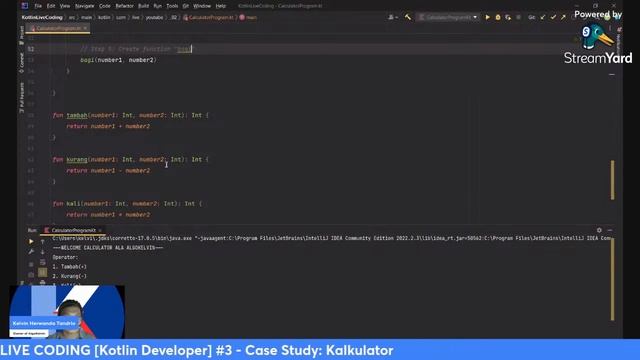
Task: Click the Run console vertical scrollbar
Action: click(612, 279)
